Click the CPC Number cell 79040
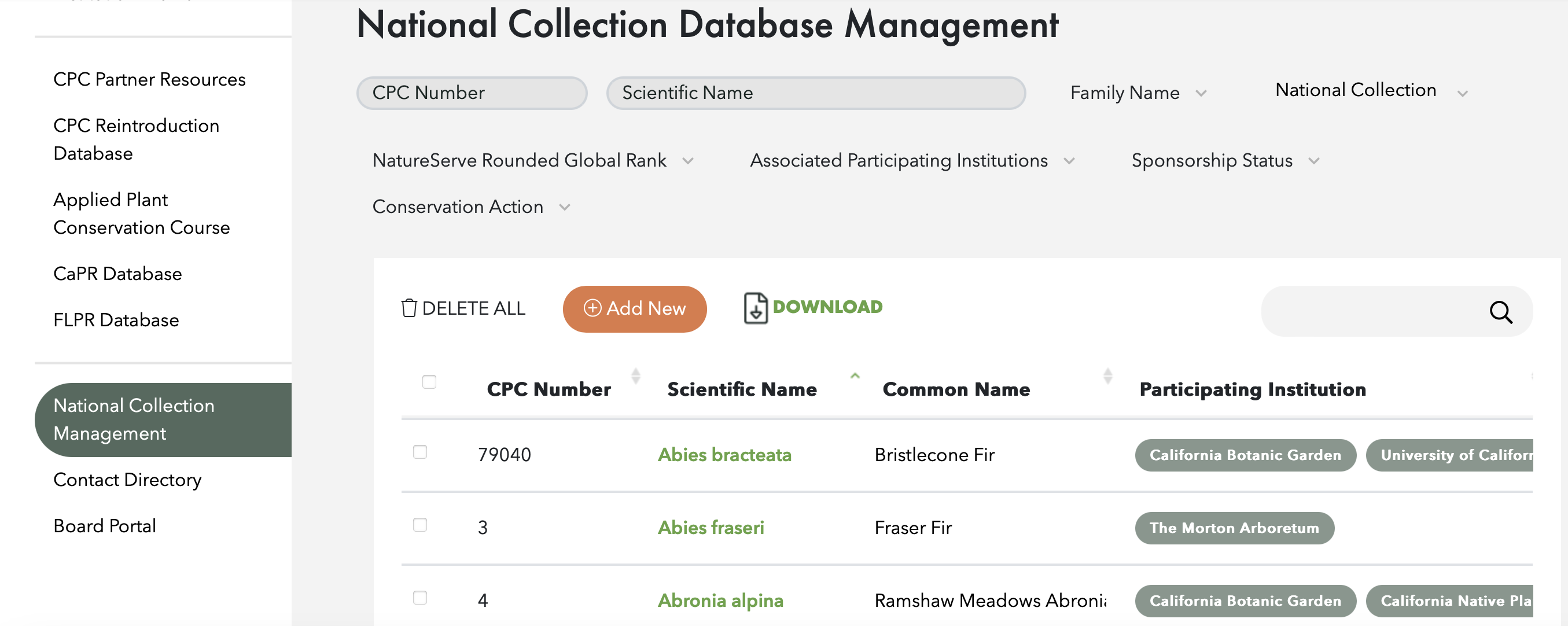 (504, 455)
